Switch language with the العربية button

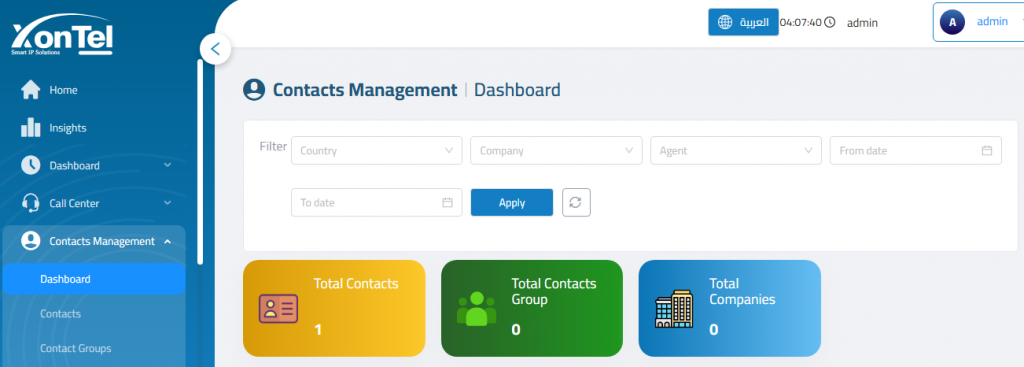[743, 22]
